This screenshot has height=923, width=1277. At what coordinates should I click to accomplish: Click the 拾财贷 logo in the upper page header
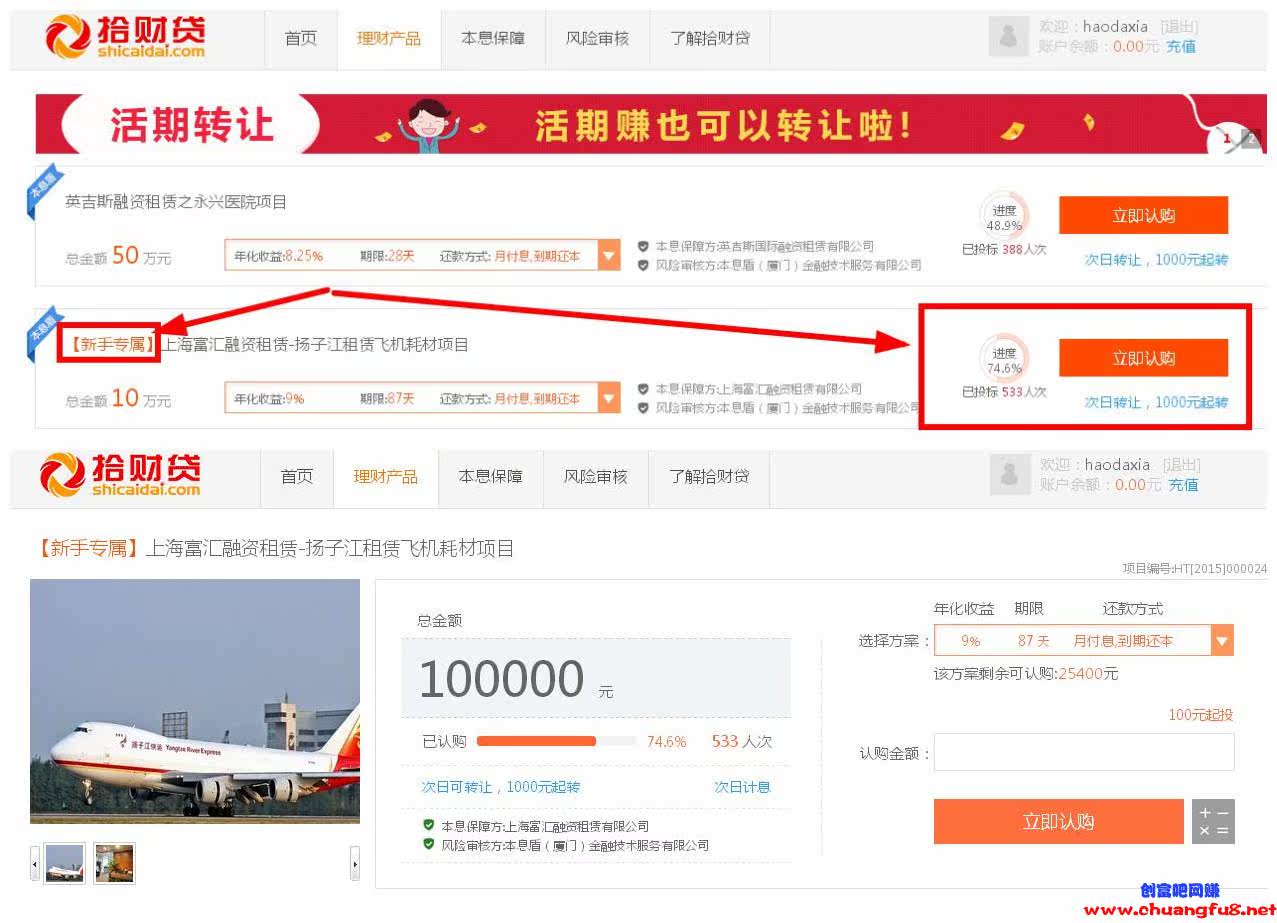[x=125, y=37]
